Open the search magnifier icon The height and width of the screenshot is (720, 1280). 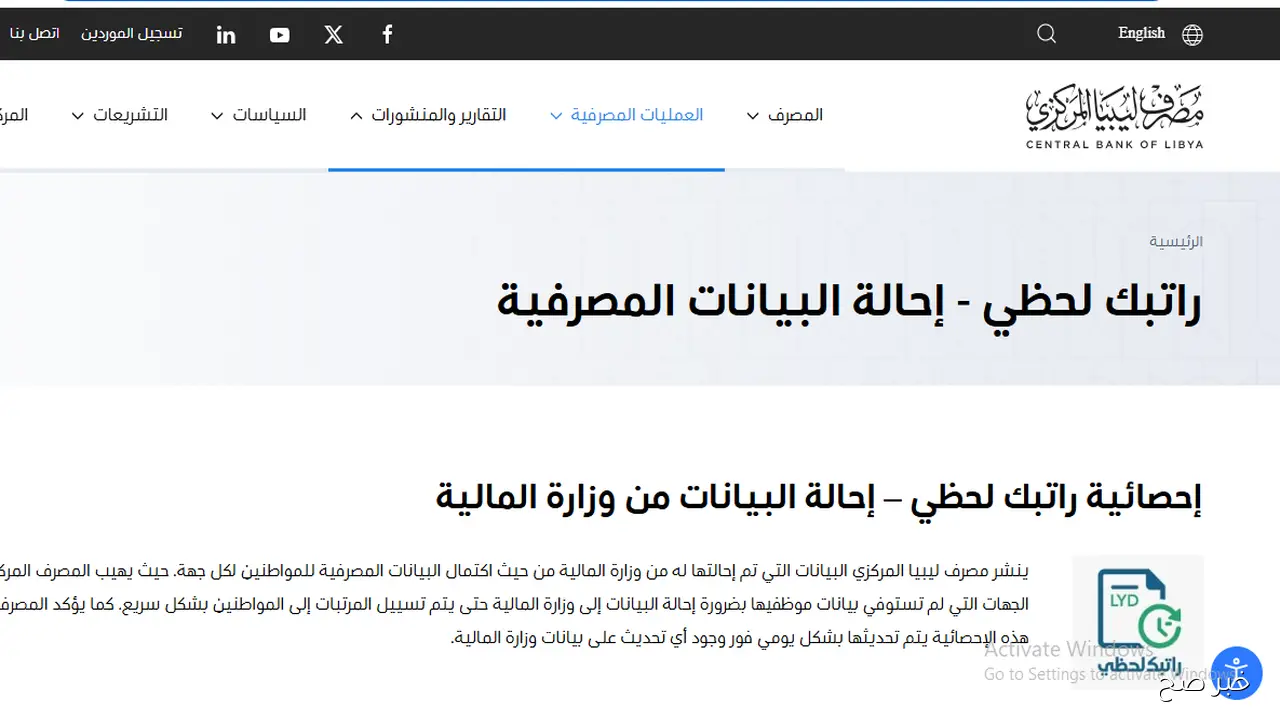[1046, 34]
